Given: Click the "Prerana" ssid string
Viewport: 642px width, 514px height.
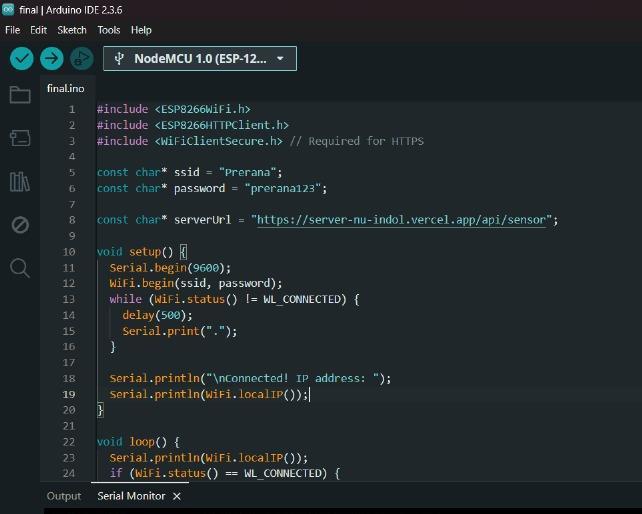Looking at the screenshot, I should (x=248, y=172).
